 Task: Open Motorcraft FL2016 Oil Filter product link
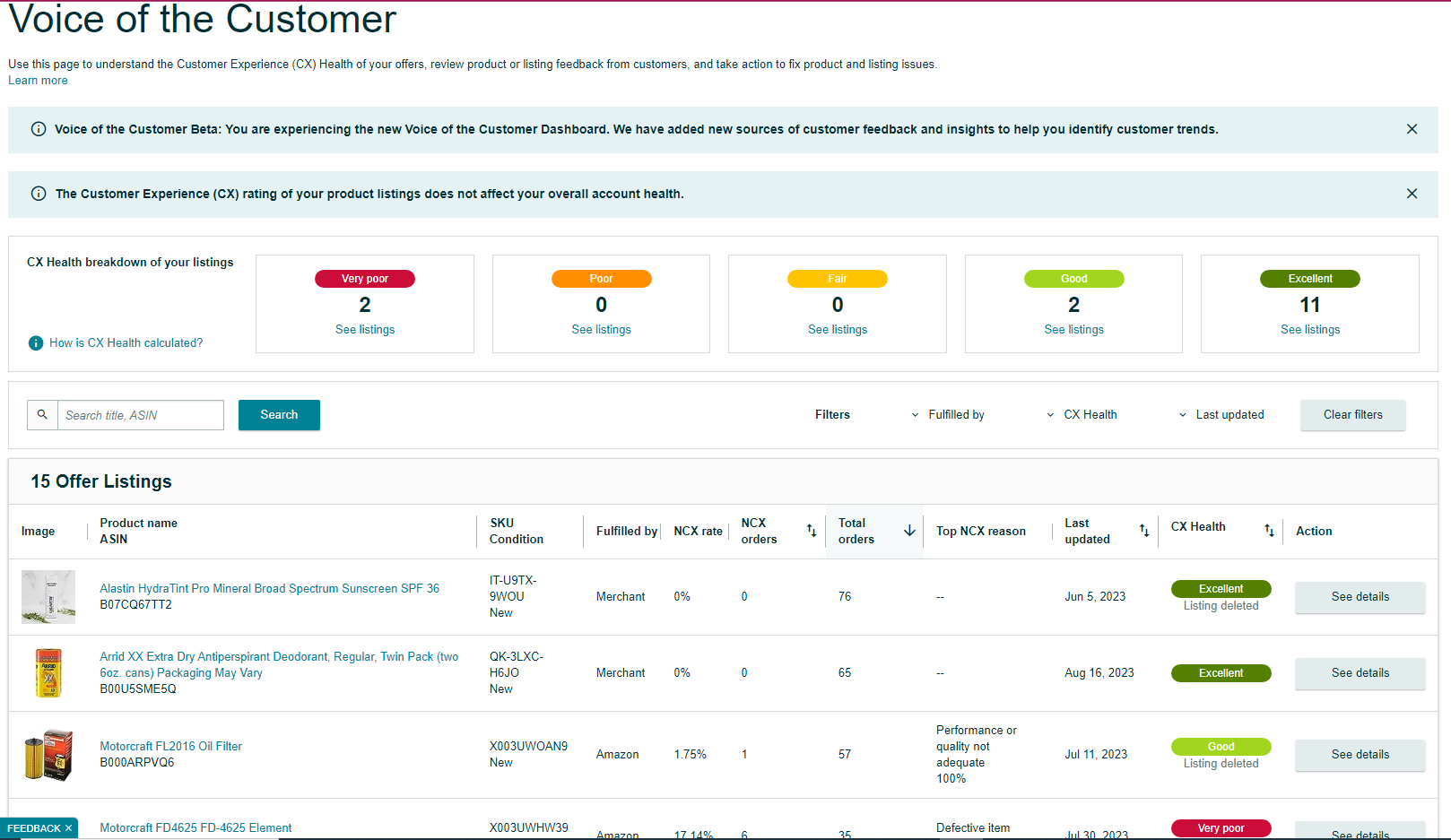(171, 747)
